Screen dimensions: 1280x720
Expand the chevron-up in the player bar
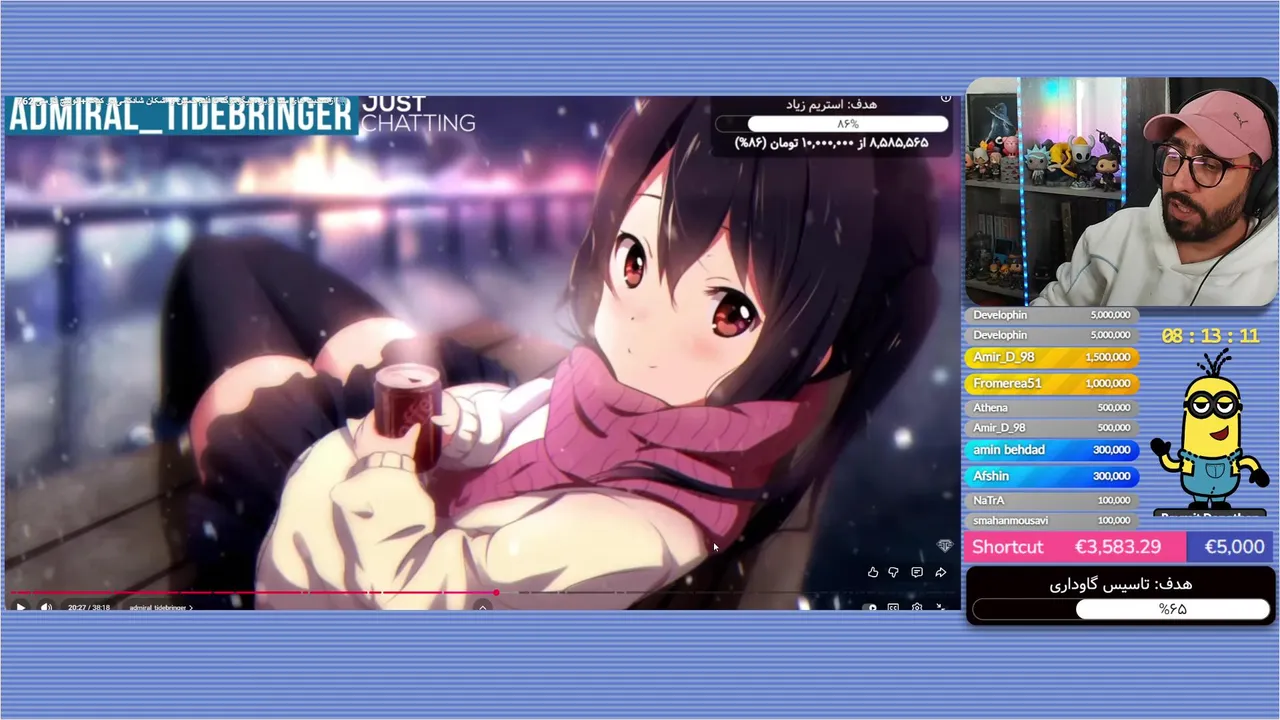tap(483, 607)
